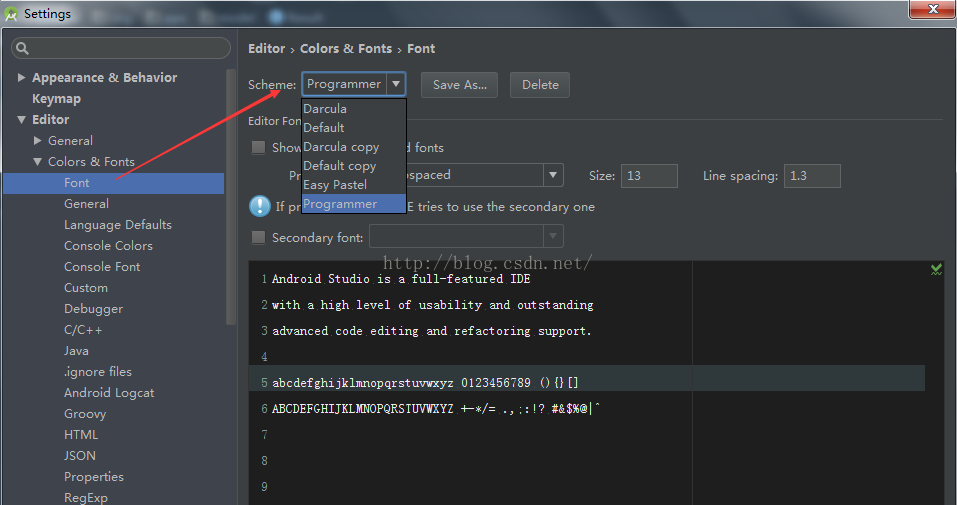957x505 pixels.
Task: Click the font Size field
Action: click(x=649, y=176)
